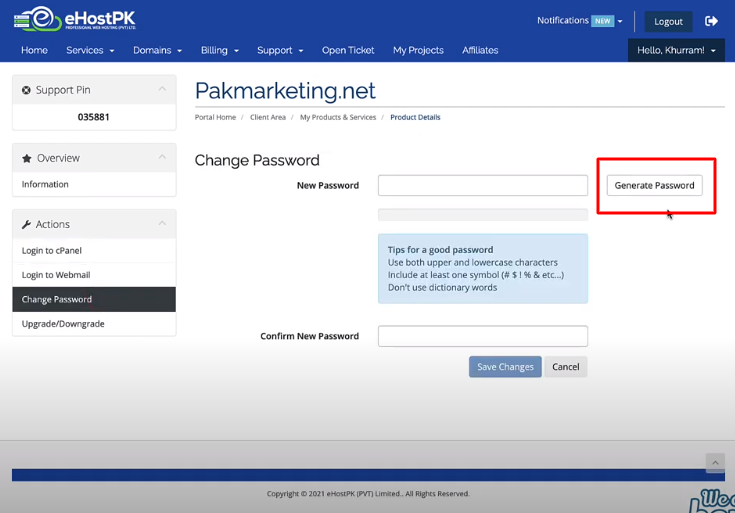This screenshot has width=735, height=513.
Task: Click the Cancel button
Action: tap(566, 367)
